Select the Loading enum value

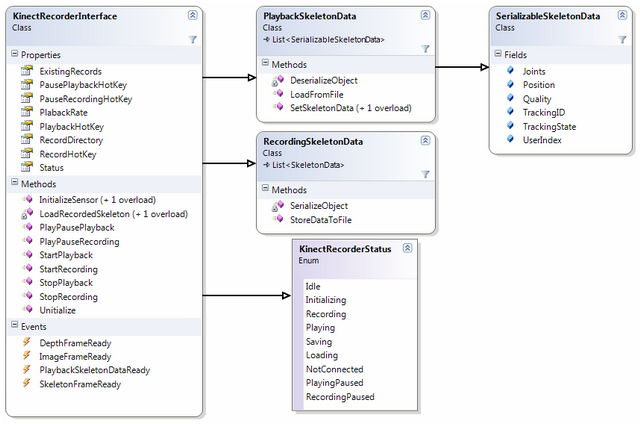coord(322,355)
